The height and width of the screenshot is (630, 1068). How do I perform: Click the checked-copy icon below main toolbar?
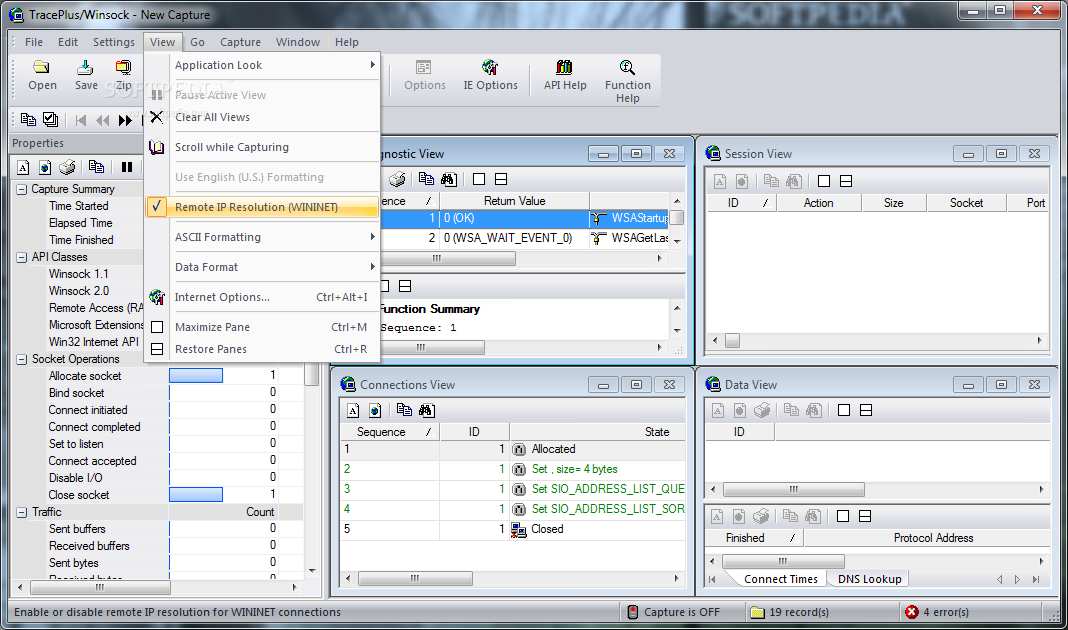(x=50, y=120)
